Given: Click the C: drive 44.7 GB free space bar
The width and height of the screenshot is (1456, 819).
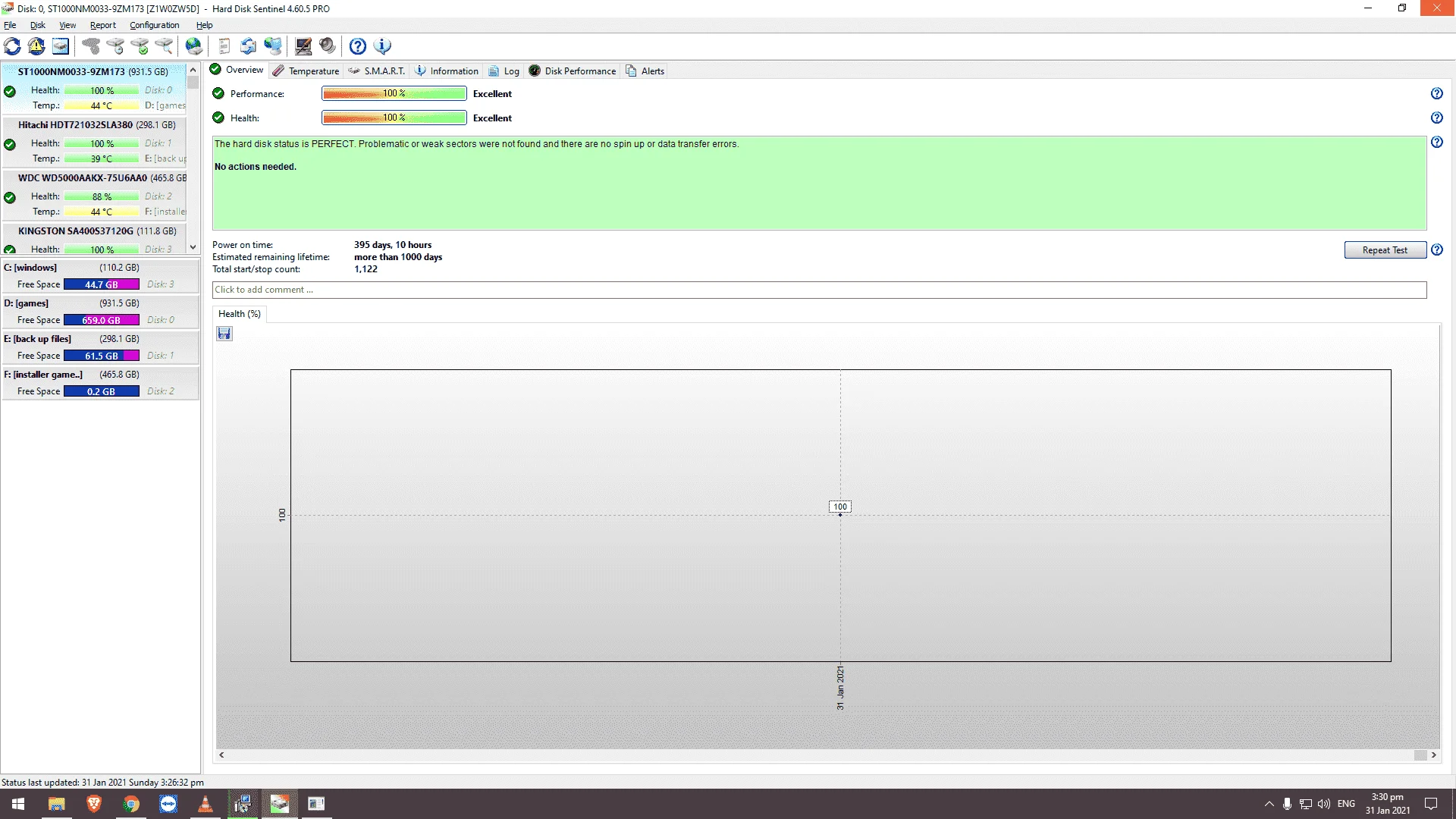Looking at the screenshot, I should 102,284.
